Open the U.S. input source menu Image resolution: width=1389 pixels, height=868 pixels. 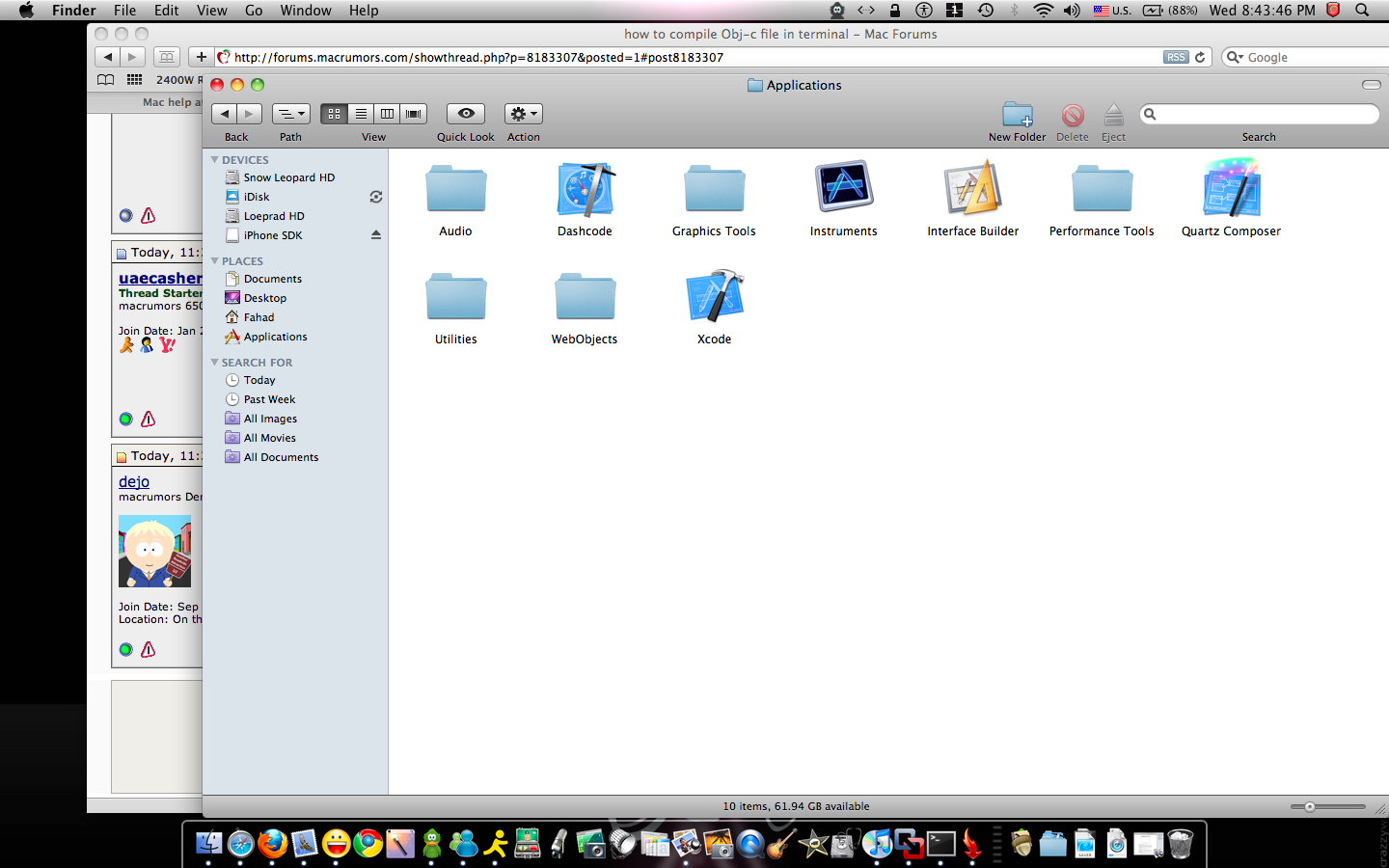point(1112,11)
